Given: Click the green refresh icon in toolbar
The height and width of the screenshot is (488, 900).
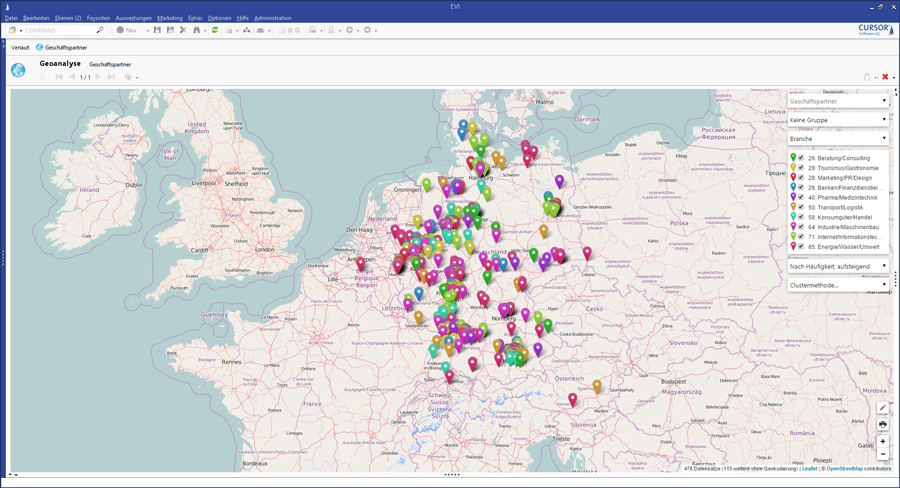Looking at the screenshot, I should point(214,30).
